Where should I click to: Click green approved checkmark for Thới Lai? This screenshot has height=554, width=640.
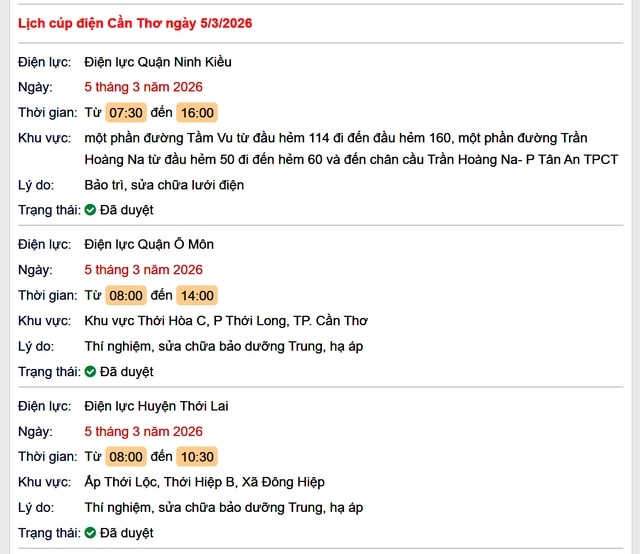90,533
